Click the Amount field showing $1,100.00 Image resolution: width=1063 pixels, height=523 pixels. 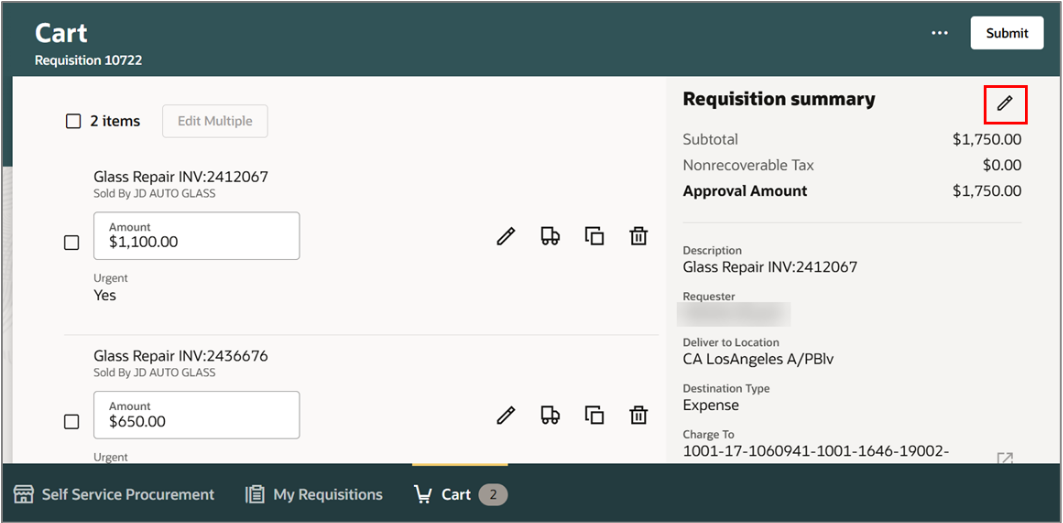[x=197, y=235]
